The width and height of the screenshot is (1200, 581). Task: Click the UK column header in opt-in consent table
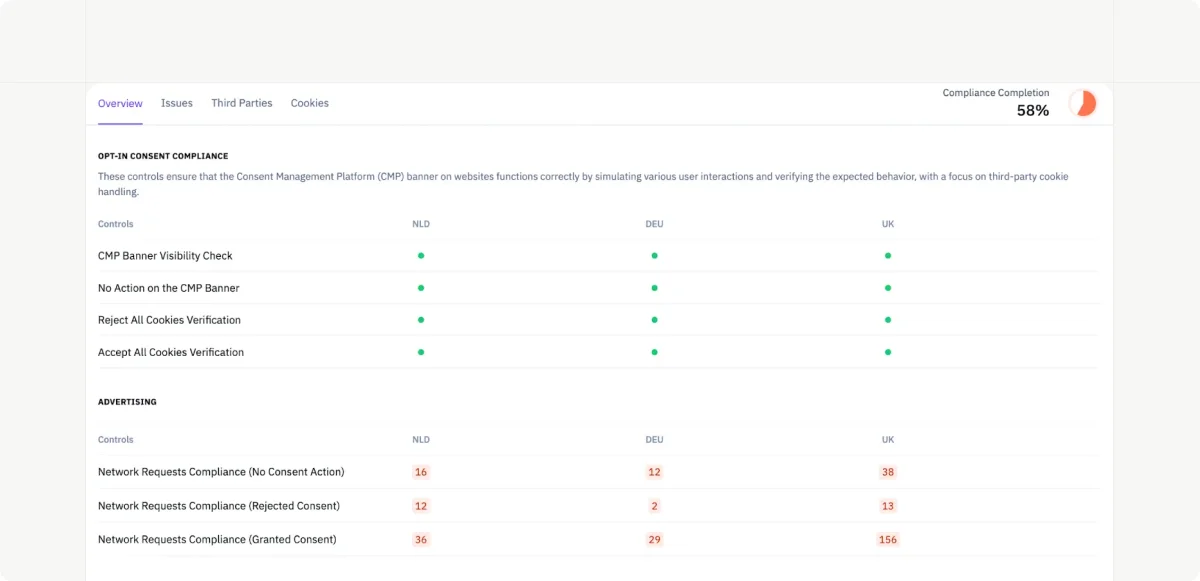click(888, 224)
